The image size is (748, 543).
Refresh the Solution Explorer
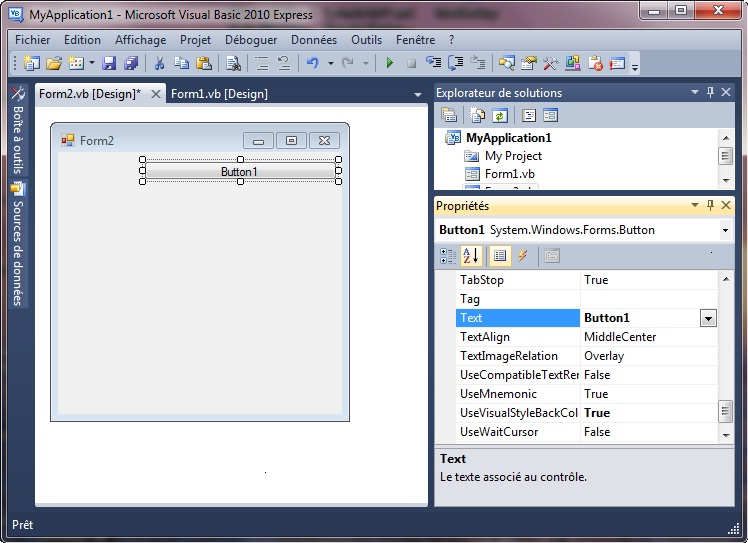tap(499, 115)
